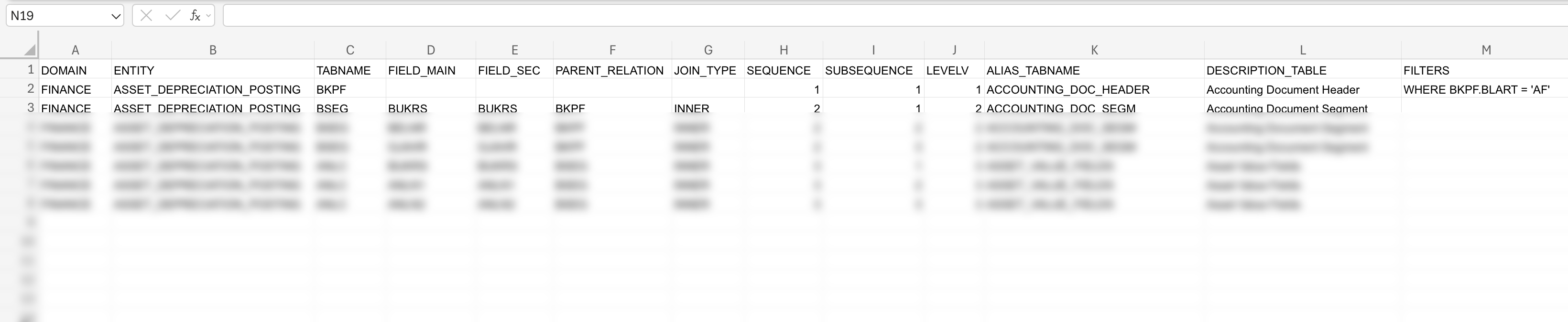Open Insert Function via the fx icon
1568x322 pixels.
pyautogui.click(x=195, y=16)
